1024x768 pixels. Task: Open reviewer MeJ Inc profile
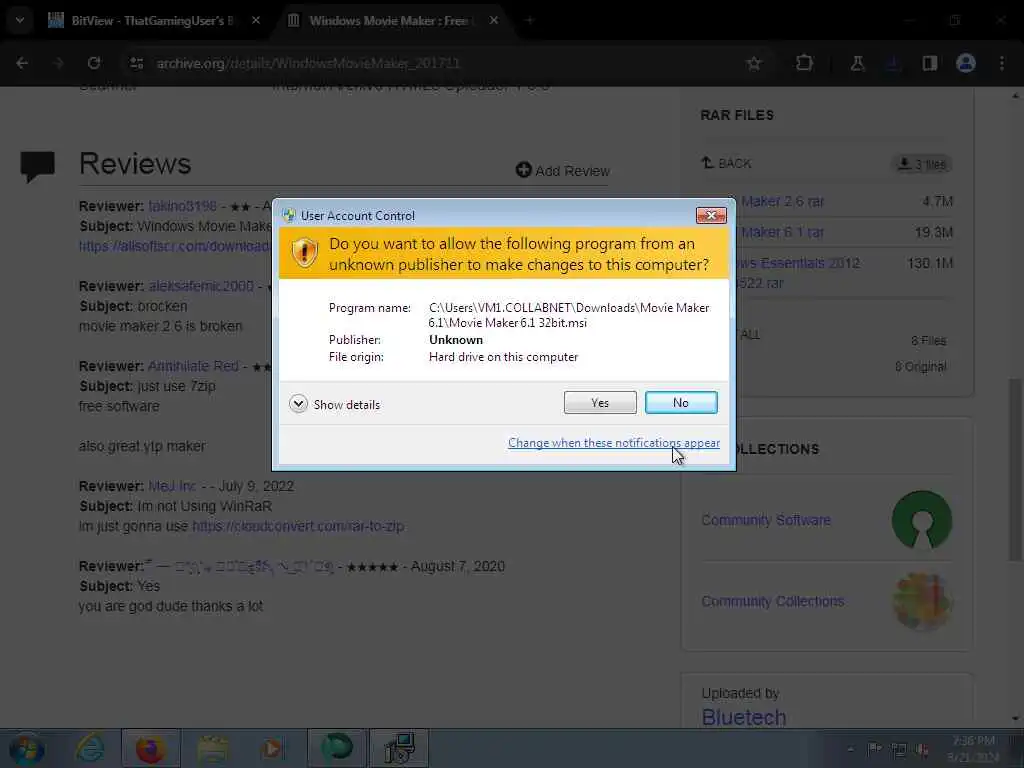click(x=172, y=487)
